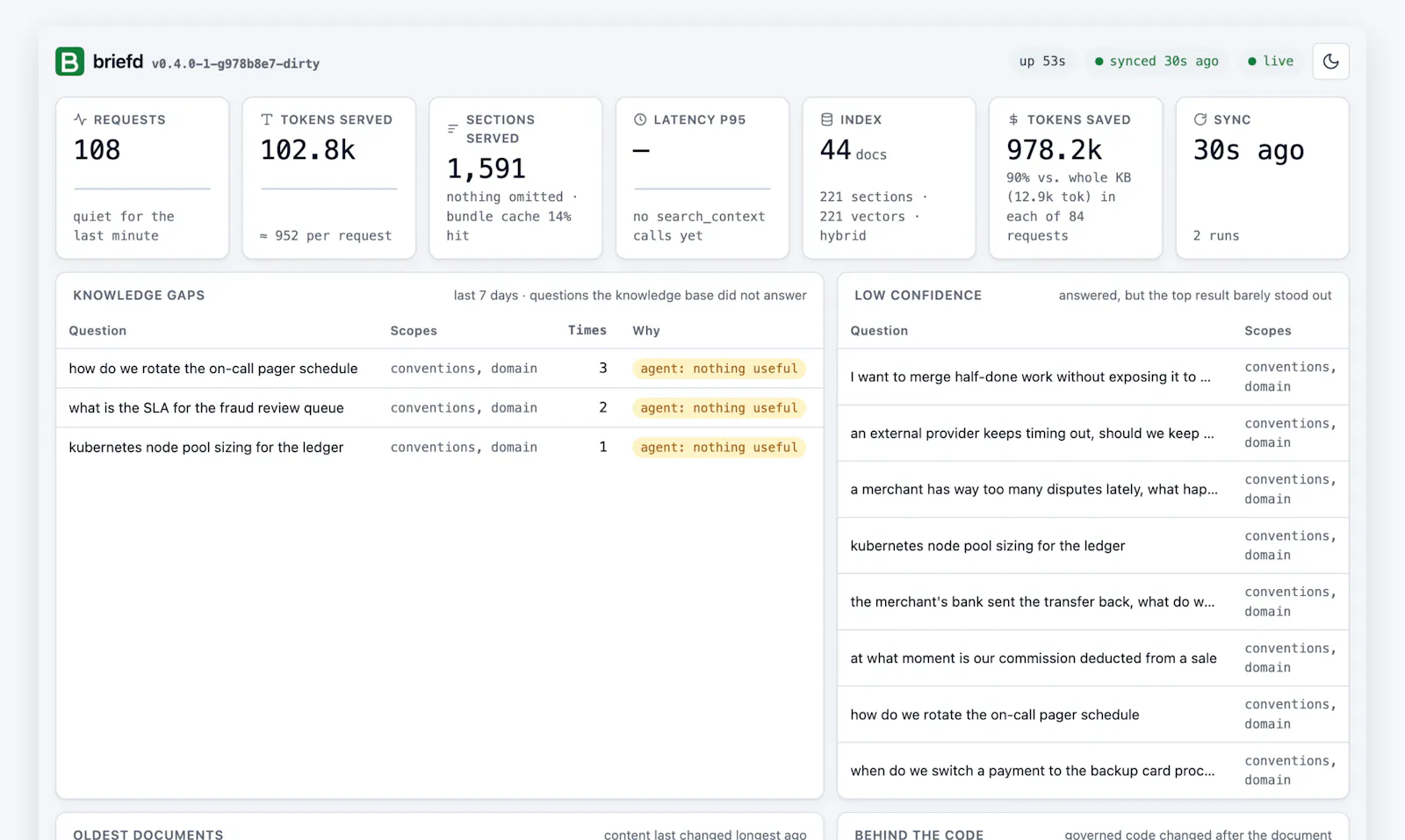Click 'agent: nothing useful' badge for pager schedule row
This screenshot has width=1405, height=840.
click(719, 369)
